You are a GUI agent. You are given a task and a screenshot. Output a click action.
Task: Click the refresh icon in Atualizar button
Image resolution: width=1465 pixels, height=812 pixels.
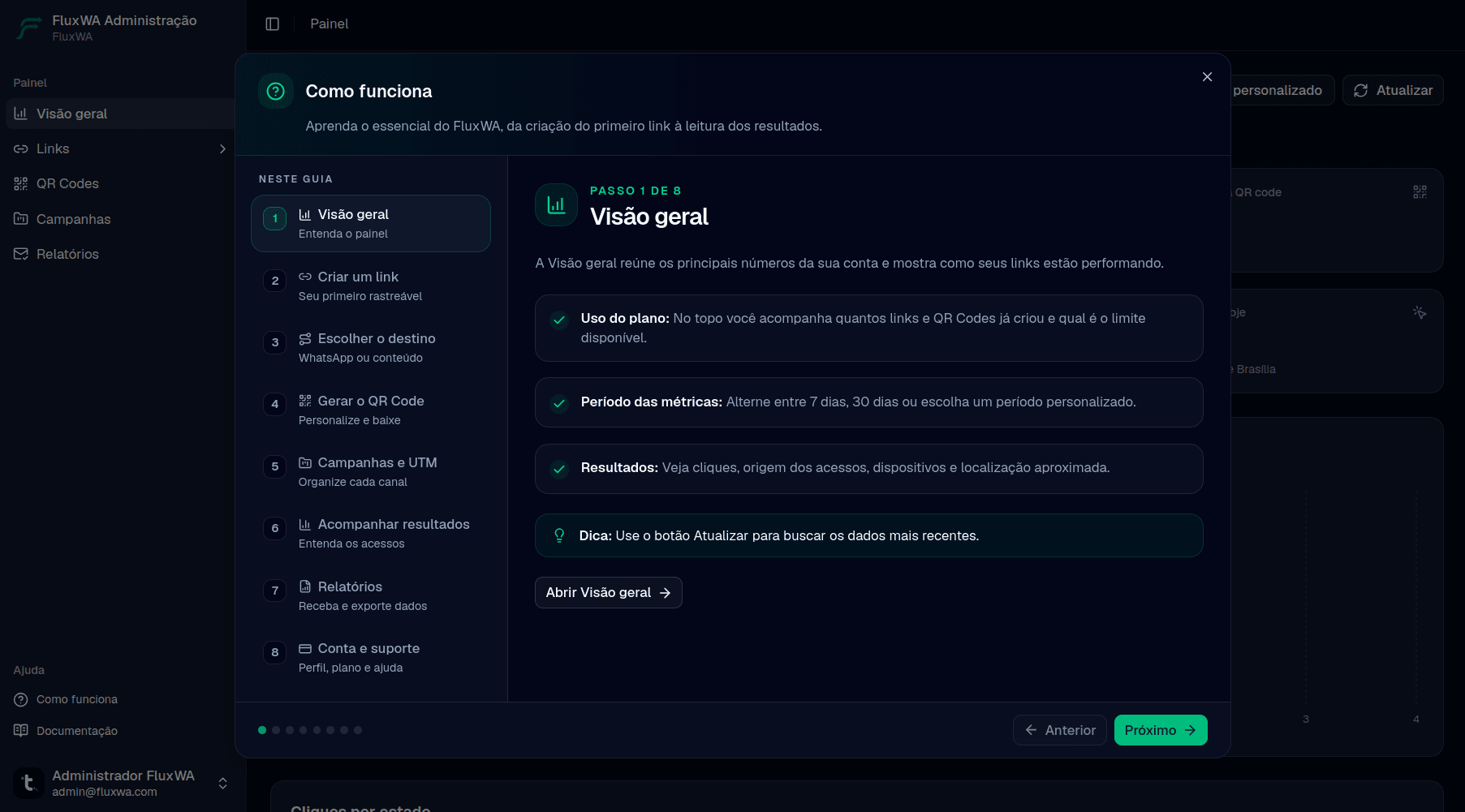(1361, 90)
